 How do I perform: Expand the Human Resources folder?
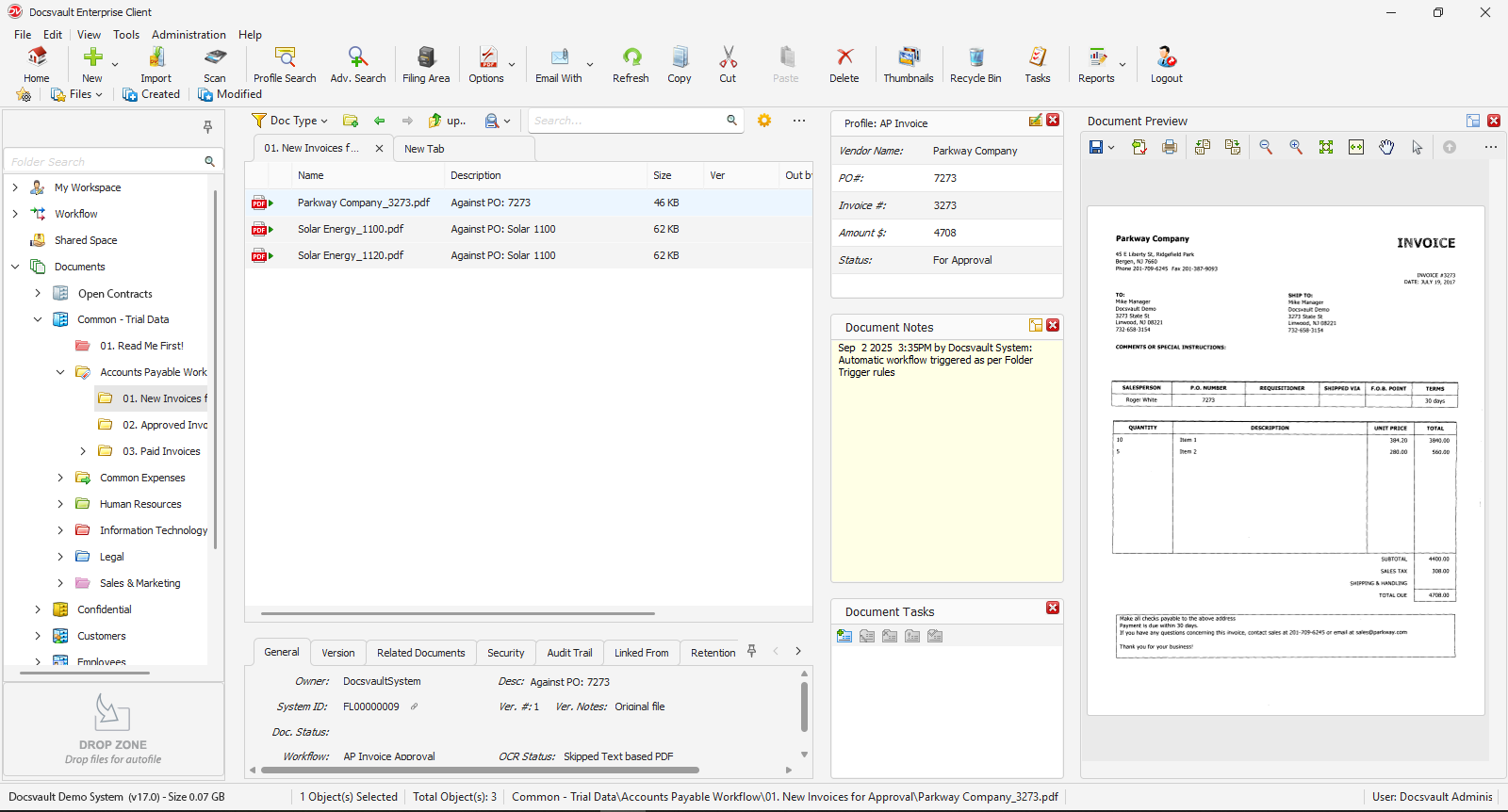tap(60, 504)
